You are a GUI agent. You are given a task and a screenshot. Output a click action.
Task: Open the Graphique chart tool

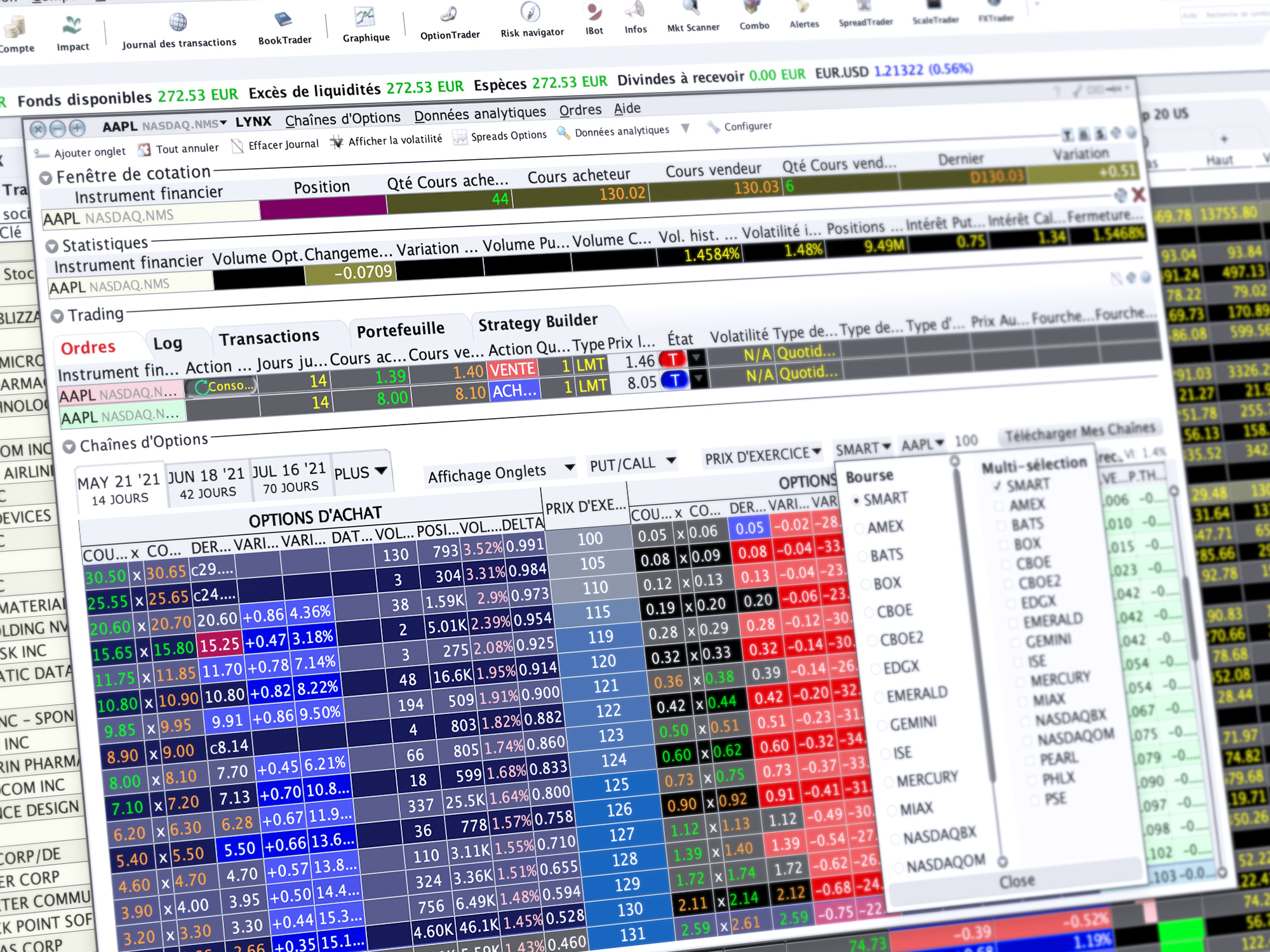point(366,26)
